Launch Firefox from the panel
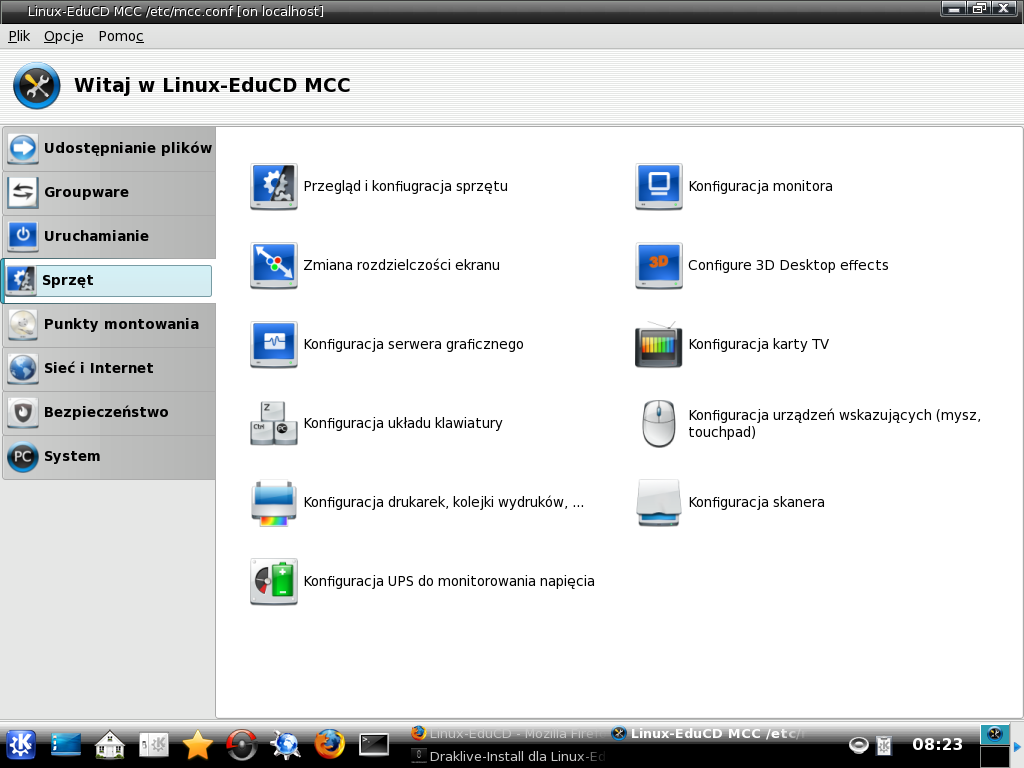 pyautogui.click(x=329, y=744)
